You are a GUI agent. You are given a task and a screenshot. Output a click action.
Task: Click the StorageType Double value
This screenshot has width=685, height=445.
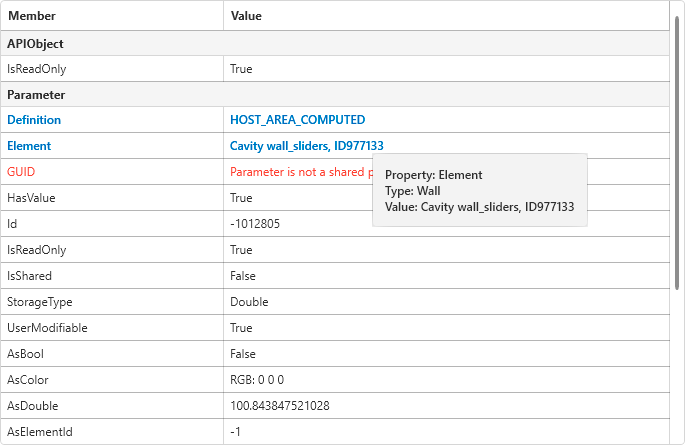(249, 302)
